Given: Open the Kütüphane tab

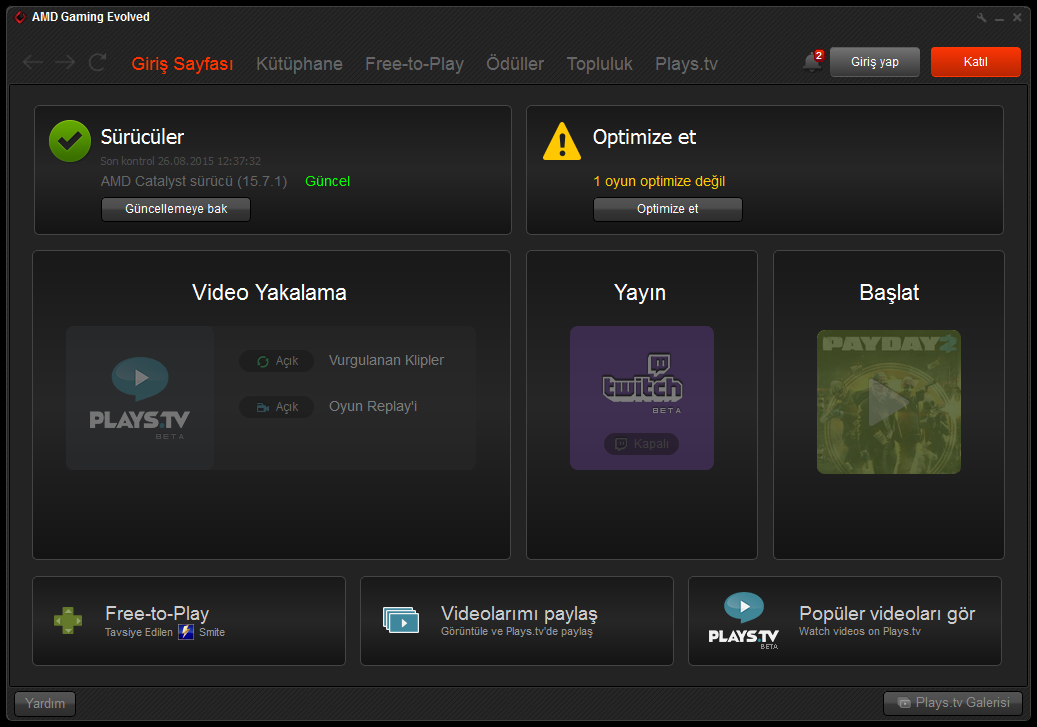Looking at the screenshot, I should click(x=300, y=64).
